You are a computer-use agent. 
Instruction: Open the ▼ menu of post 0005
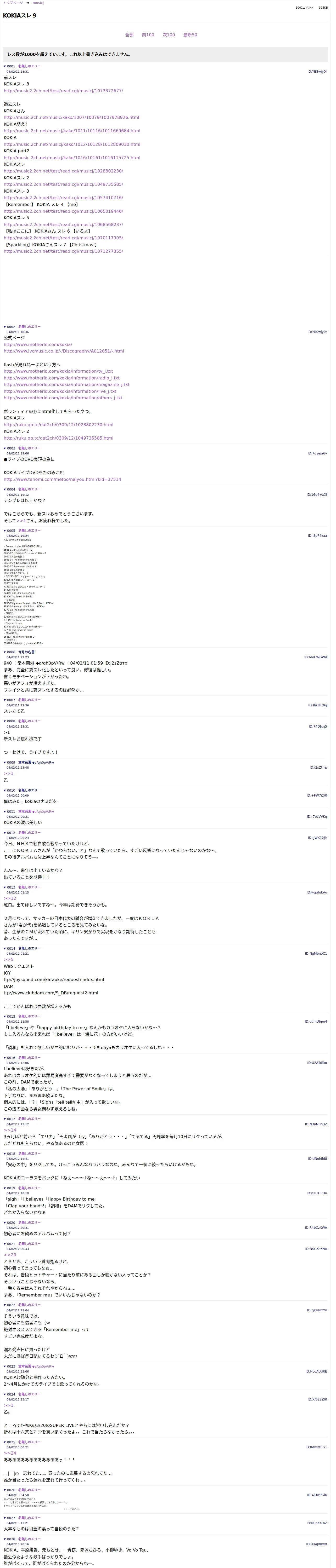(x=5, y=531)
